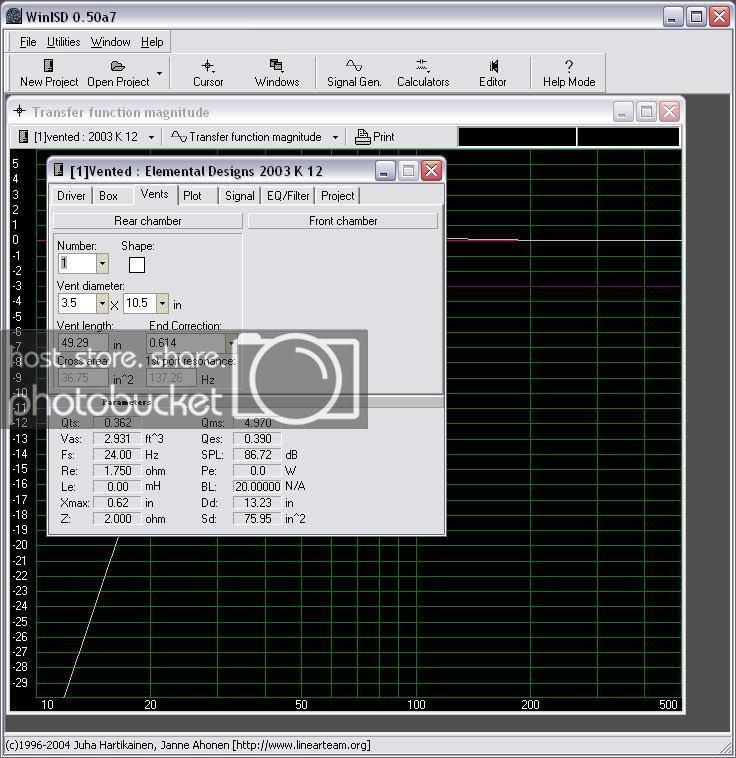Click the Fs value 24.00
736x758 pixels.
(117, 454)
